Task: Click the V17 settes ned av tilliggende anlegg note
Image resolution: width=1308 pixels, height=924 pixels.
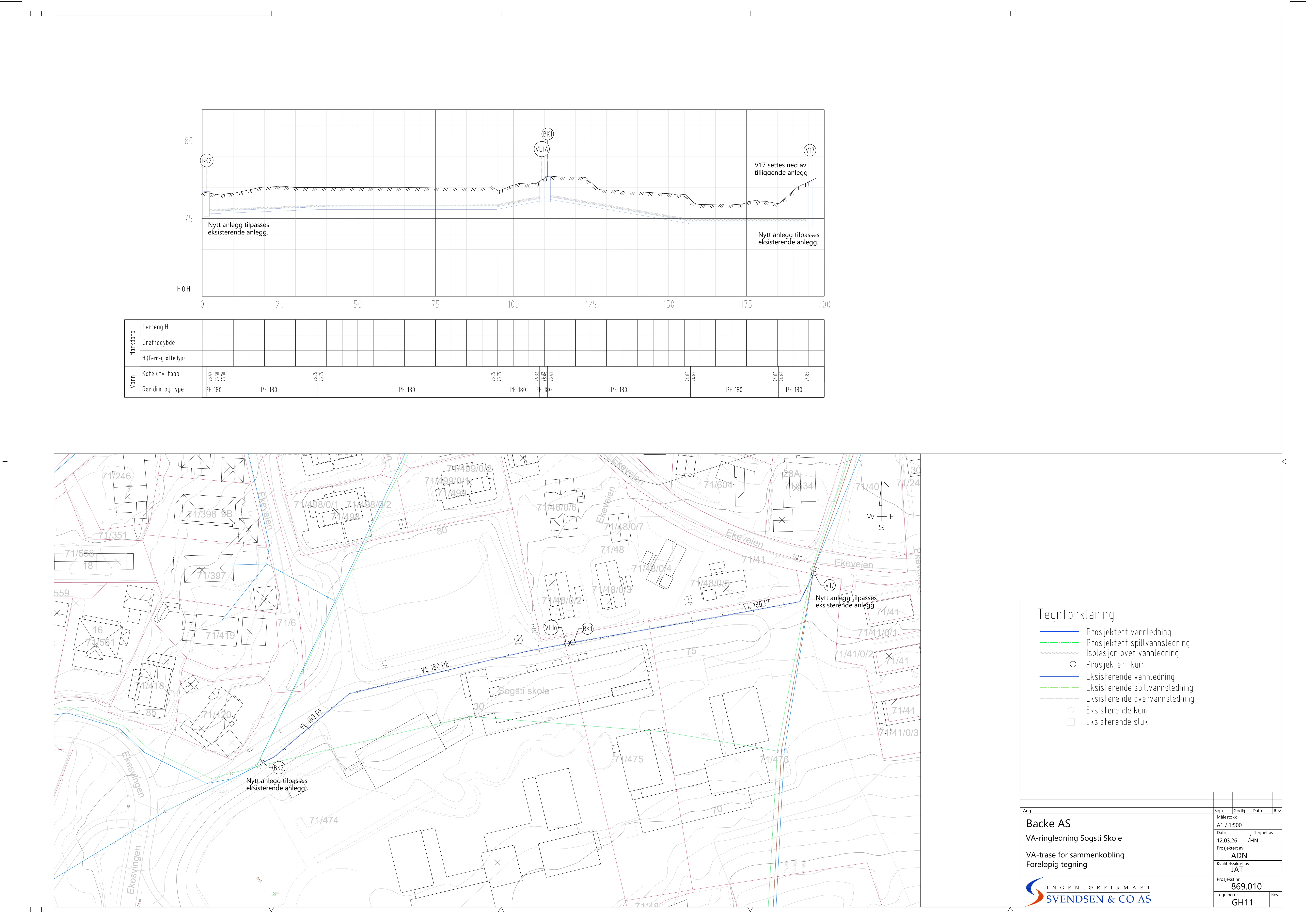Action: 781,169
